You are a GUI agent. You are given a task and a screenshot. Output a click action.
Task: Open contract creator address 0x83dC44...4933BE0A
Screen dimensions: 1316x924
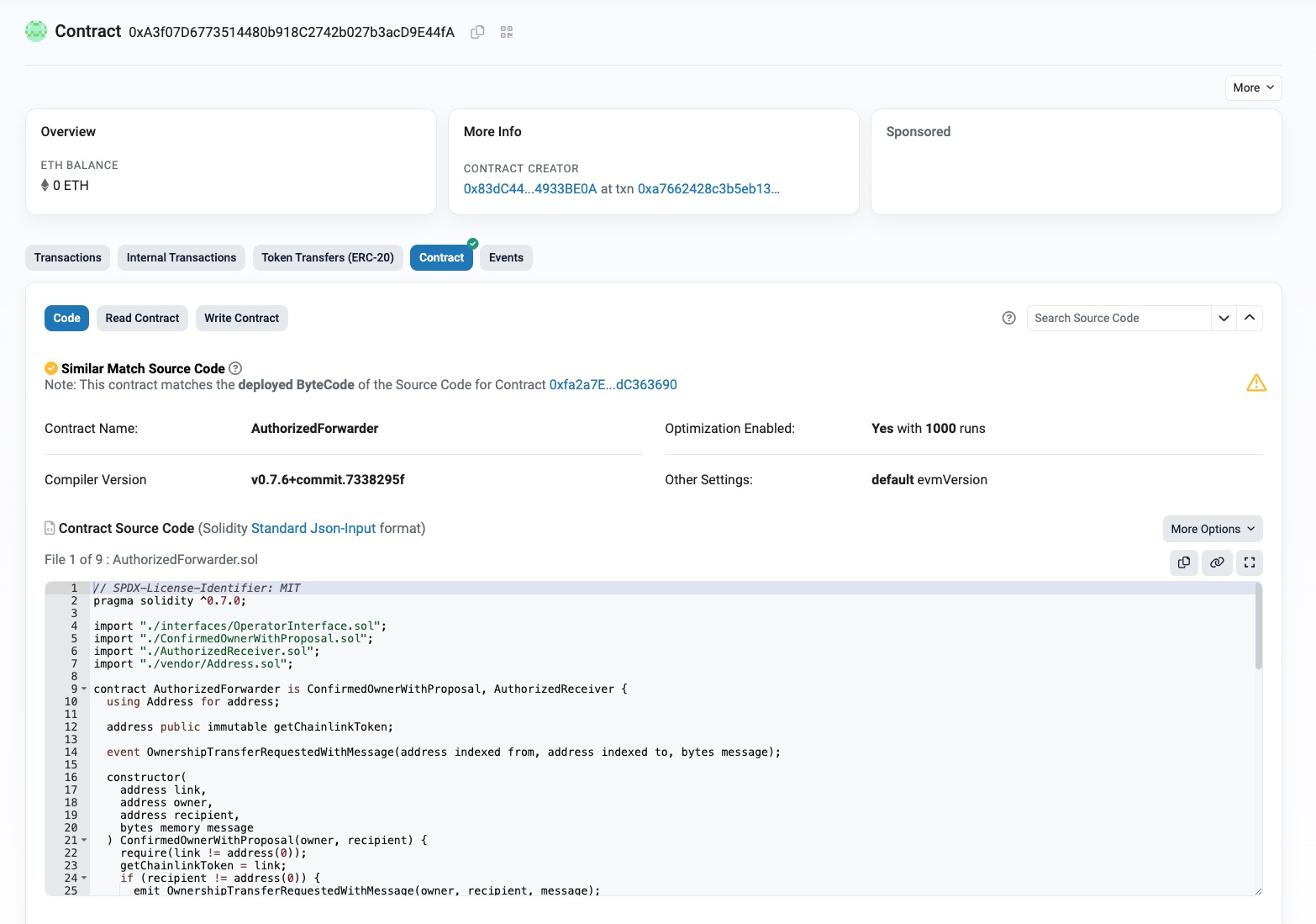[529, 189]
